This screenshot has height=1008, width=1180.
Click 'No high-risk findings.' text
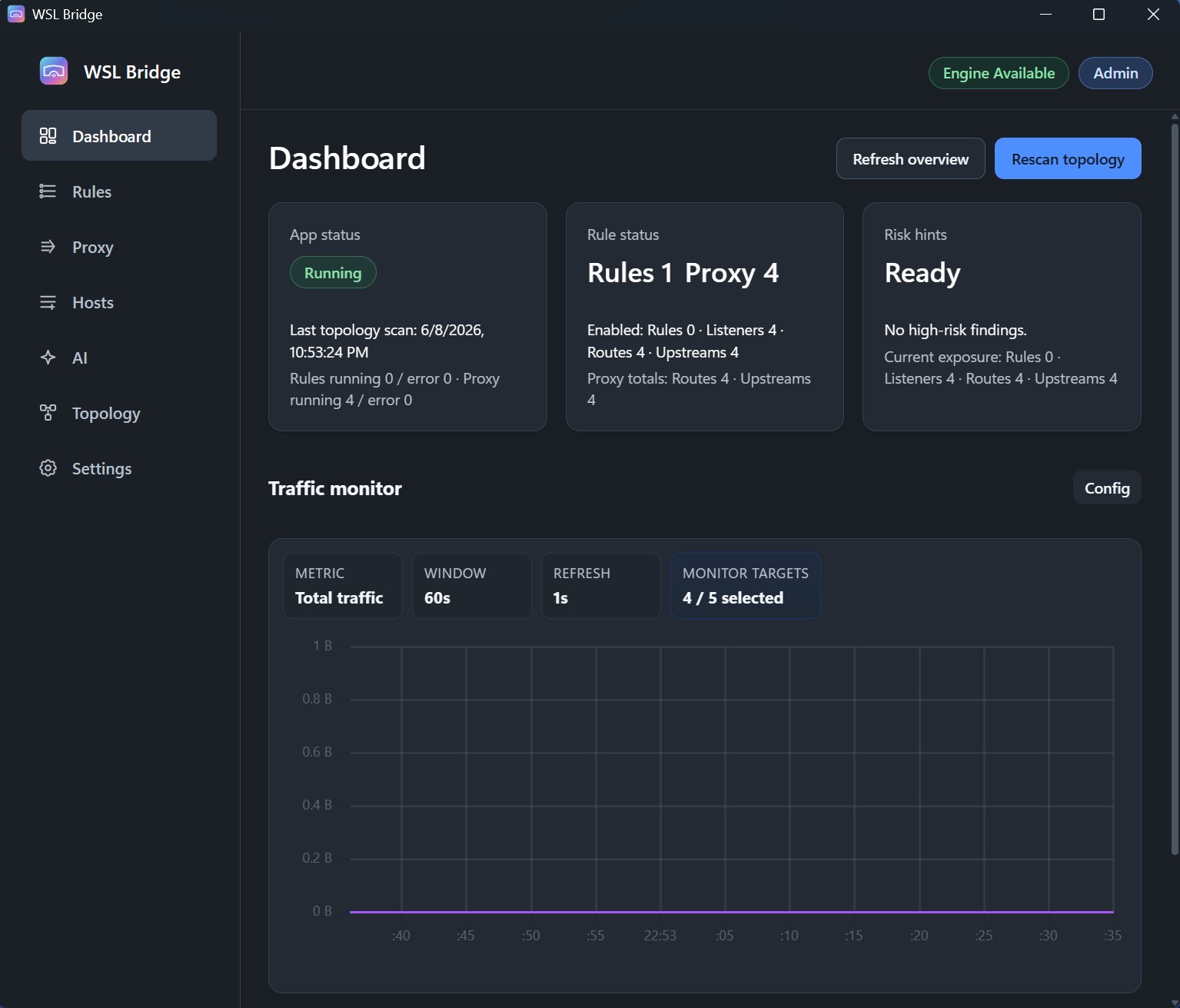[x=956, y=330]
